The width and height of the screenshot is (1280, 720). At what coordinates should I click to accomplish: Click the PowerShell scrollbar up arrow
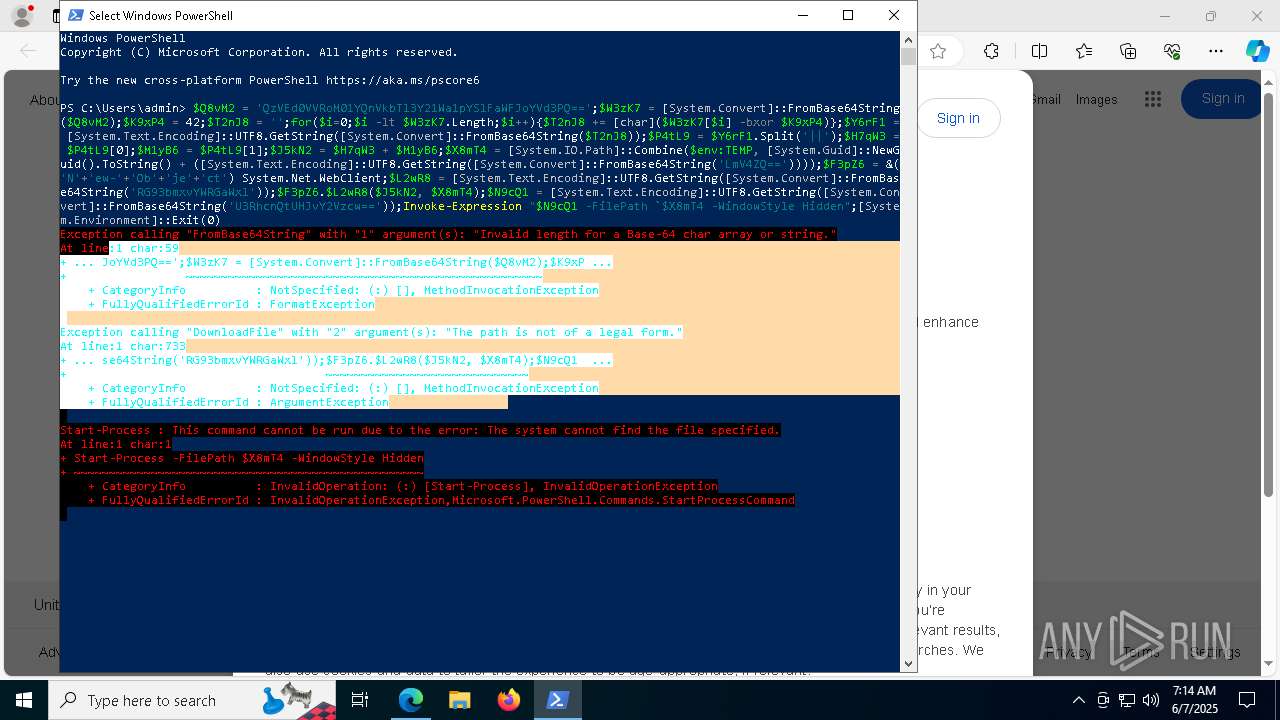(908, 39)
